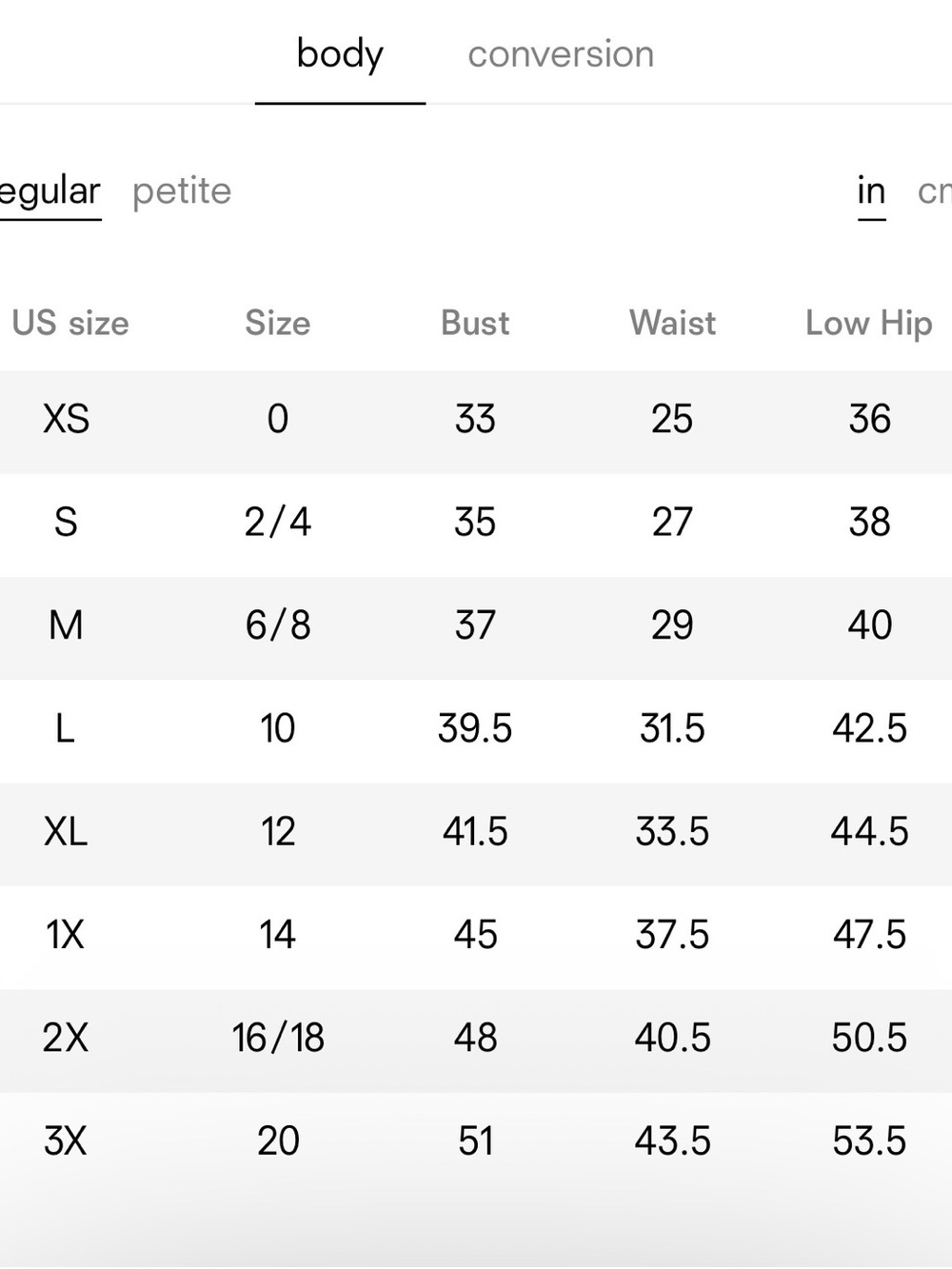Switch to the conversion tab
Screen dimensions: 952x1269
(x=561, y=54)
